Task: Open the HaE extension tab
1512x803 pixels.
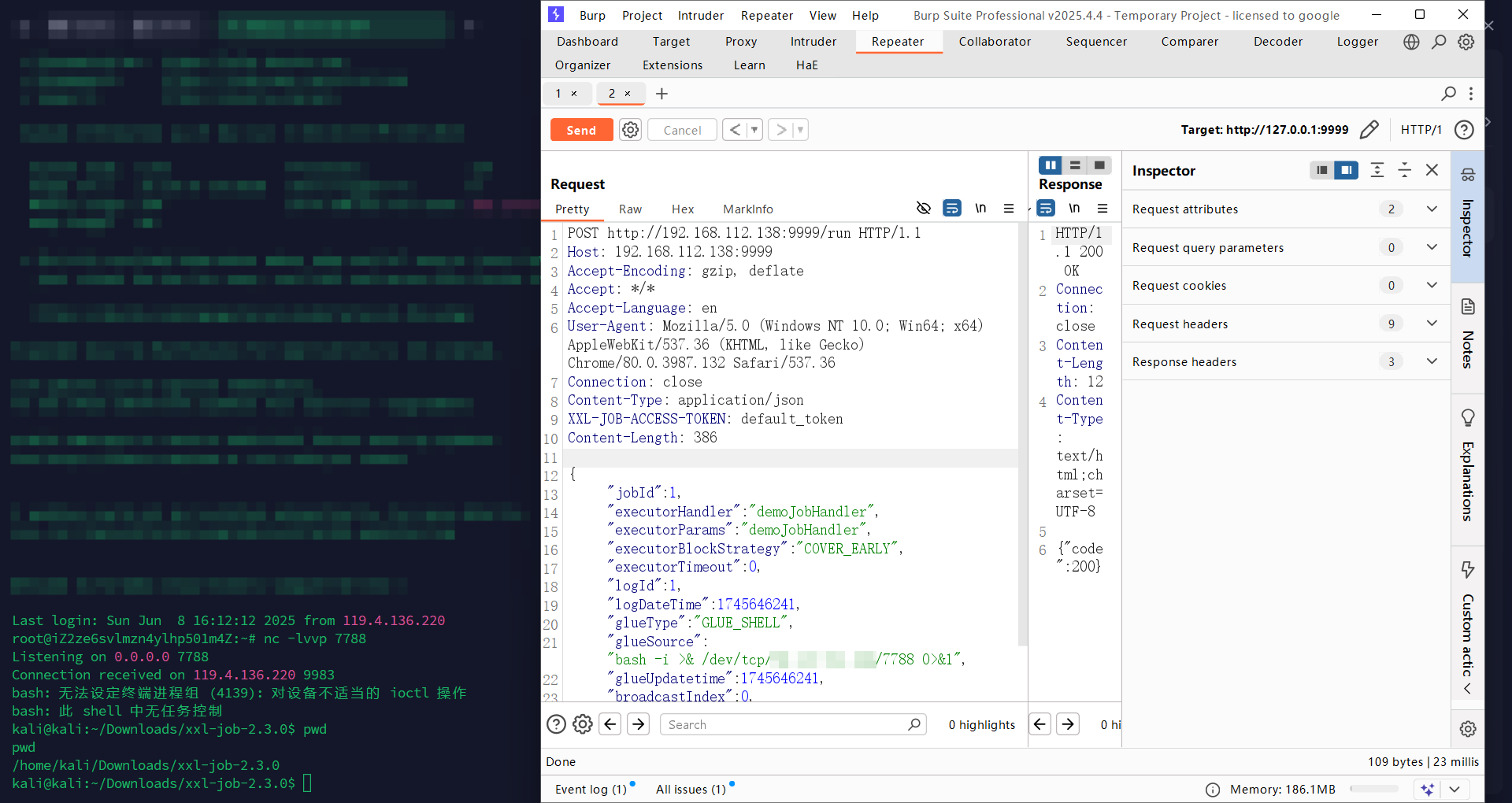Action: 807,65
